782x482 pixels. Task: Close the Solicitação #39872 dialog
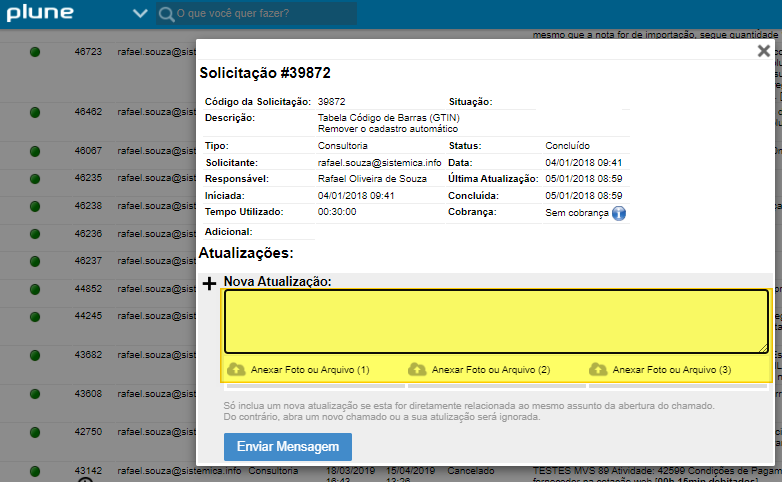pyautogui.click(x=764, y=51)
